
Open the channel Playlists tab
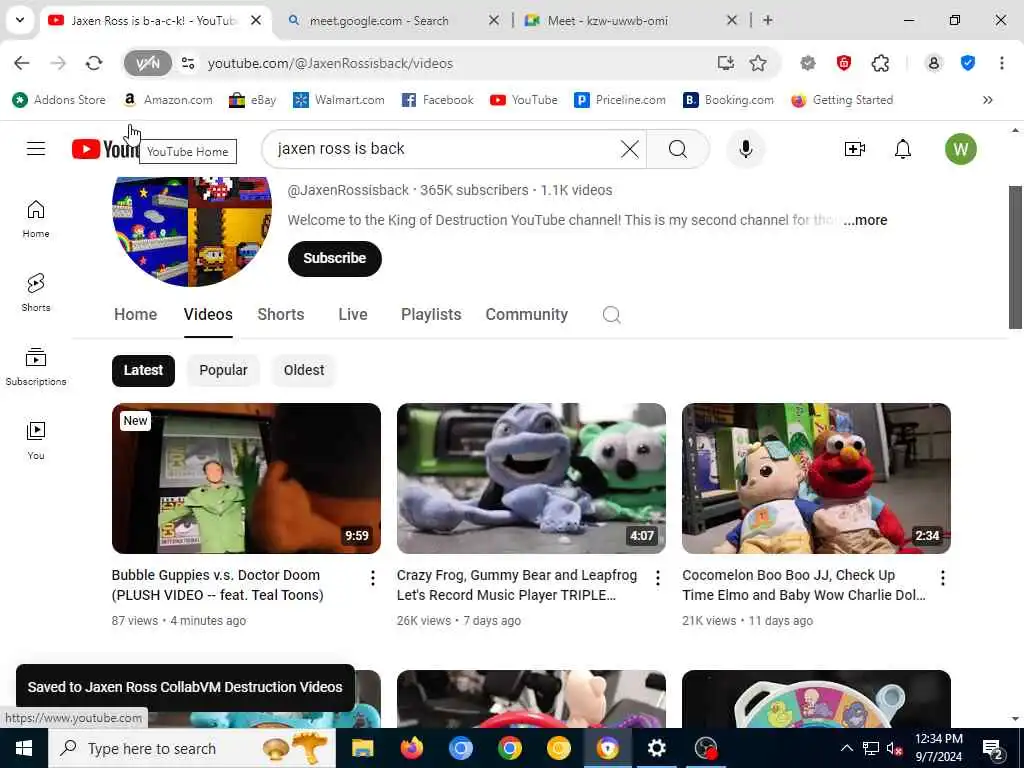(x=431, y=315)
